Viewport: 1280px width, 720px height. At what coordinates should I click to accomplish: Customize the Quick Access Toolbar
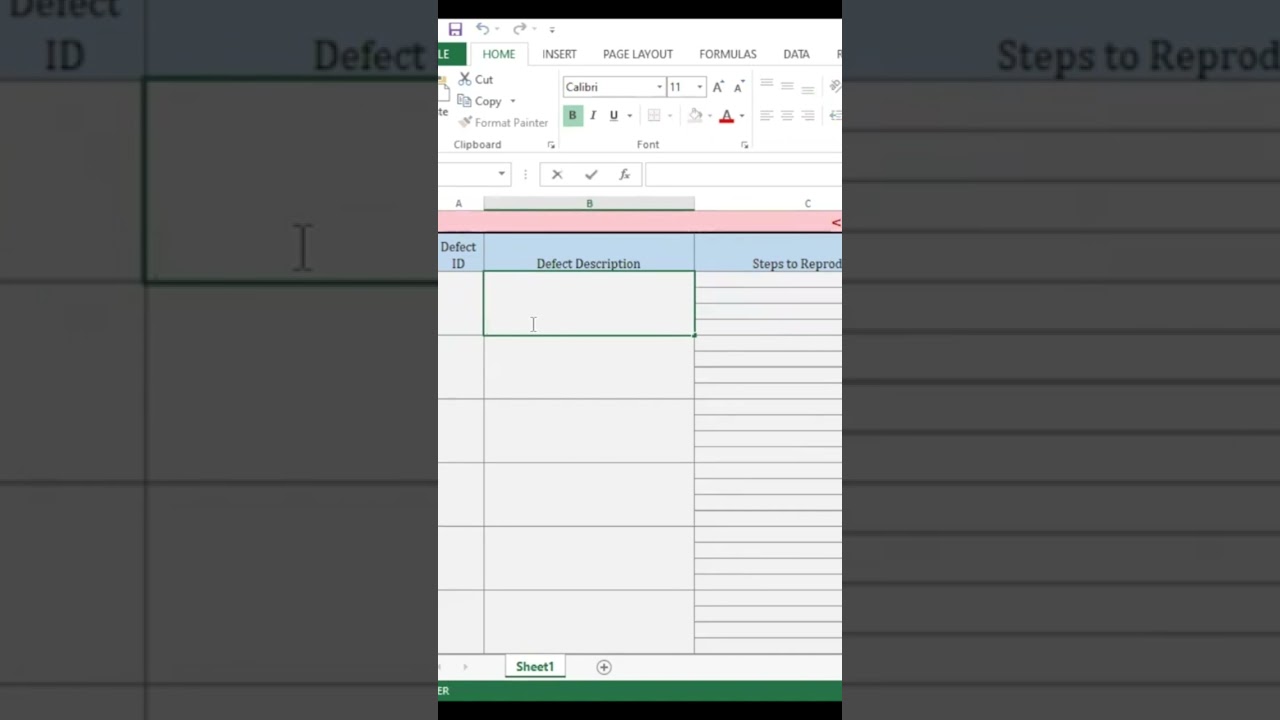552,29
